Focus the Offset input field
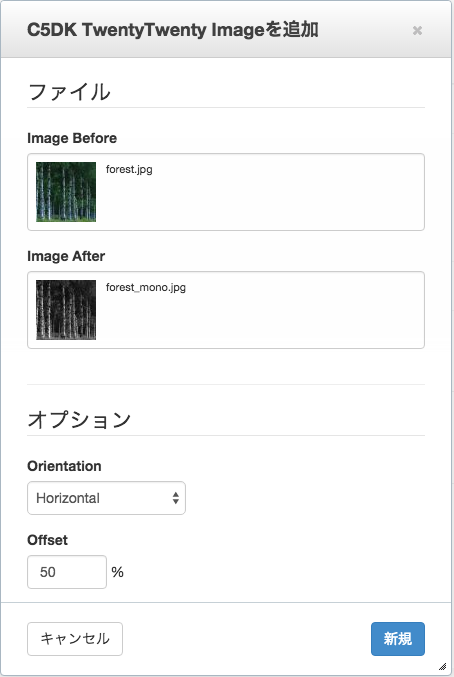Screen dimensions: 454x677 click(x=67, y=572)
